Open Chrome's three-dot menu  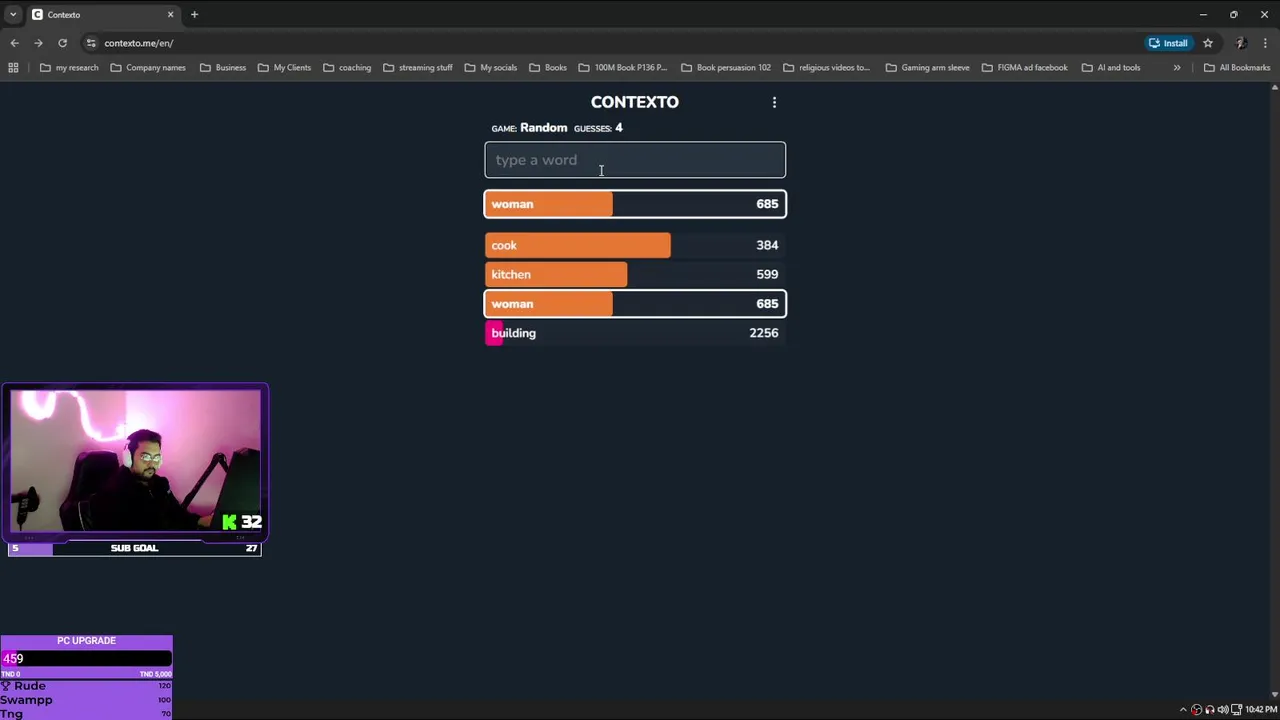coord(1265,43)
